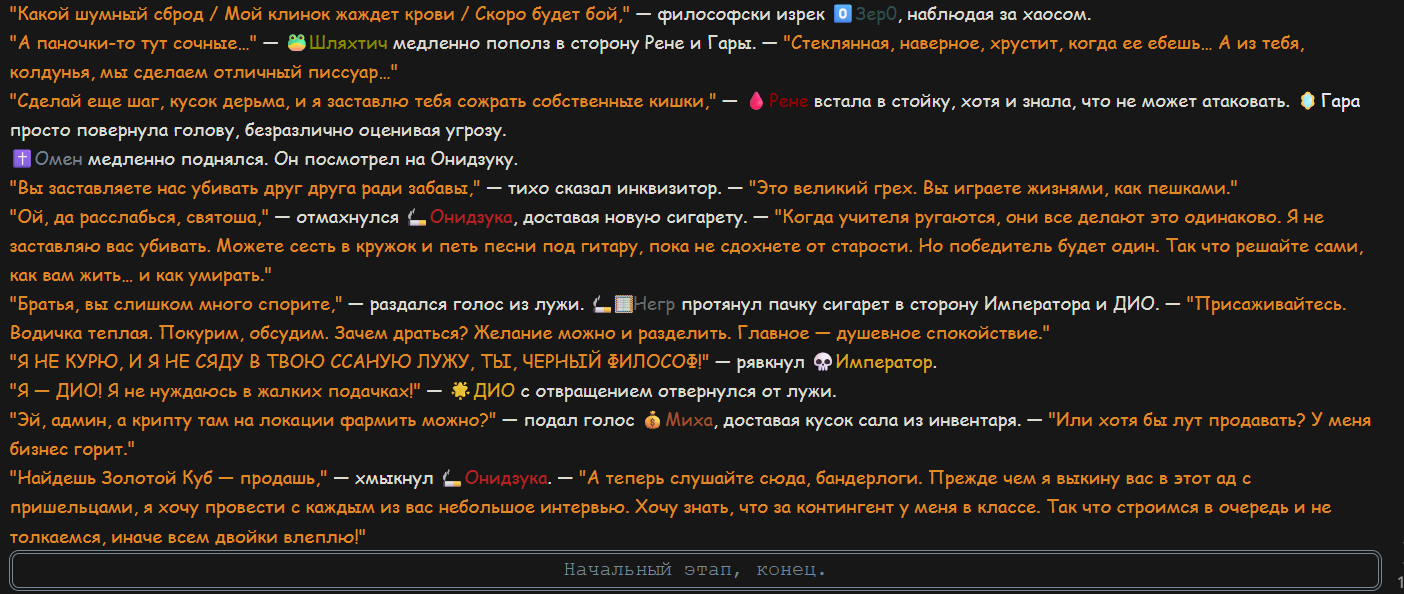Select the green name Шляхтич
This screenshot has width=1404, height=594.
(x=348, y=44)
